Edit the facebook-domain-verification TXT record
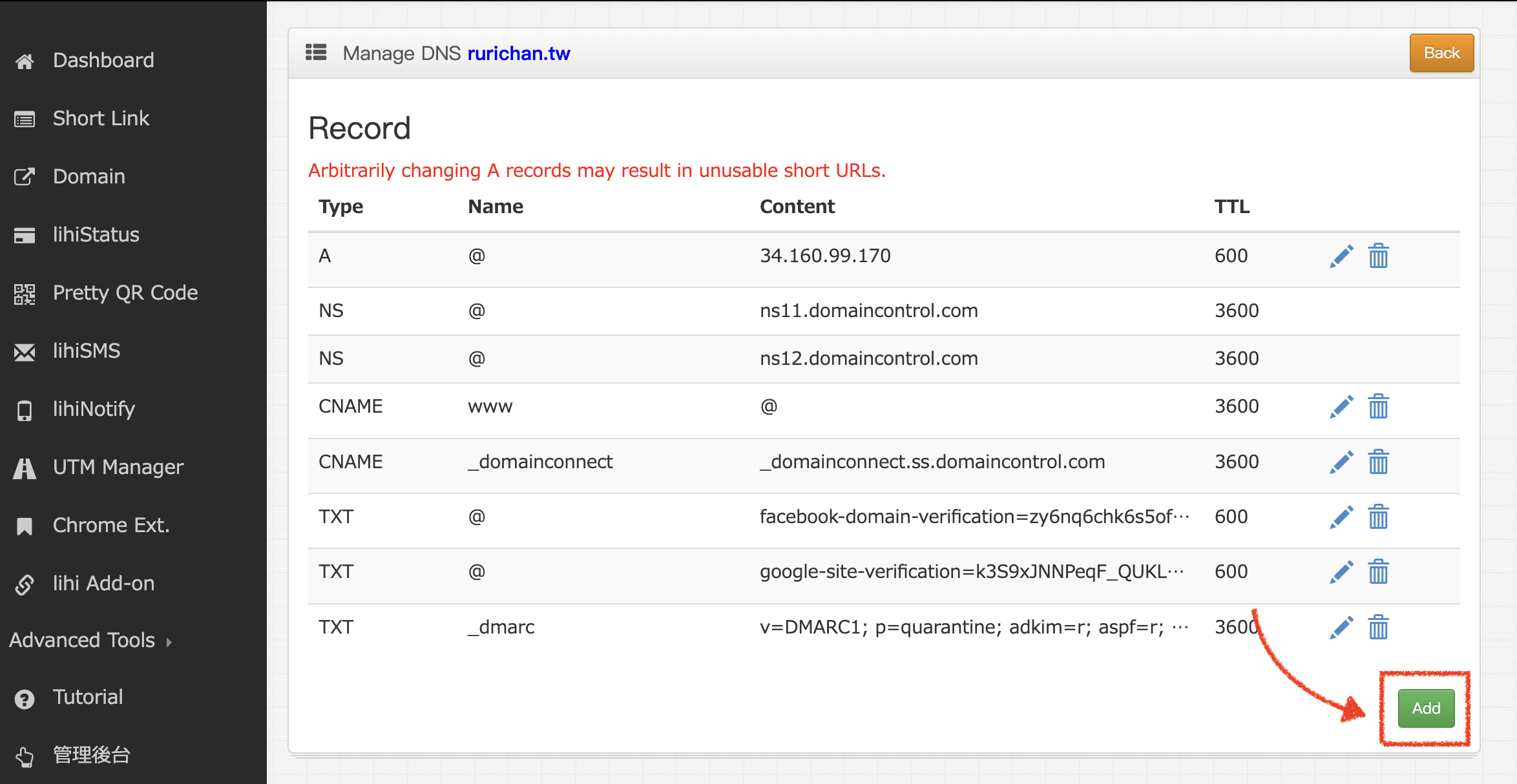Screen dimensions: 1517x784 point(1341,517)
